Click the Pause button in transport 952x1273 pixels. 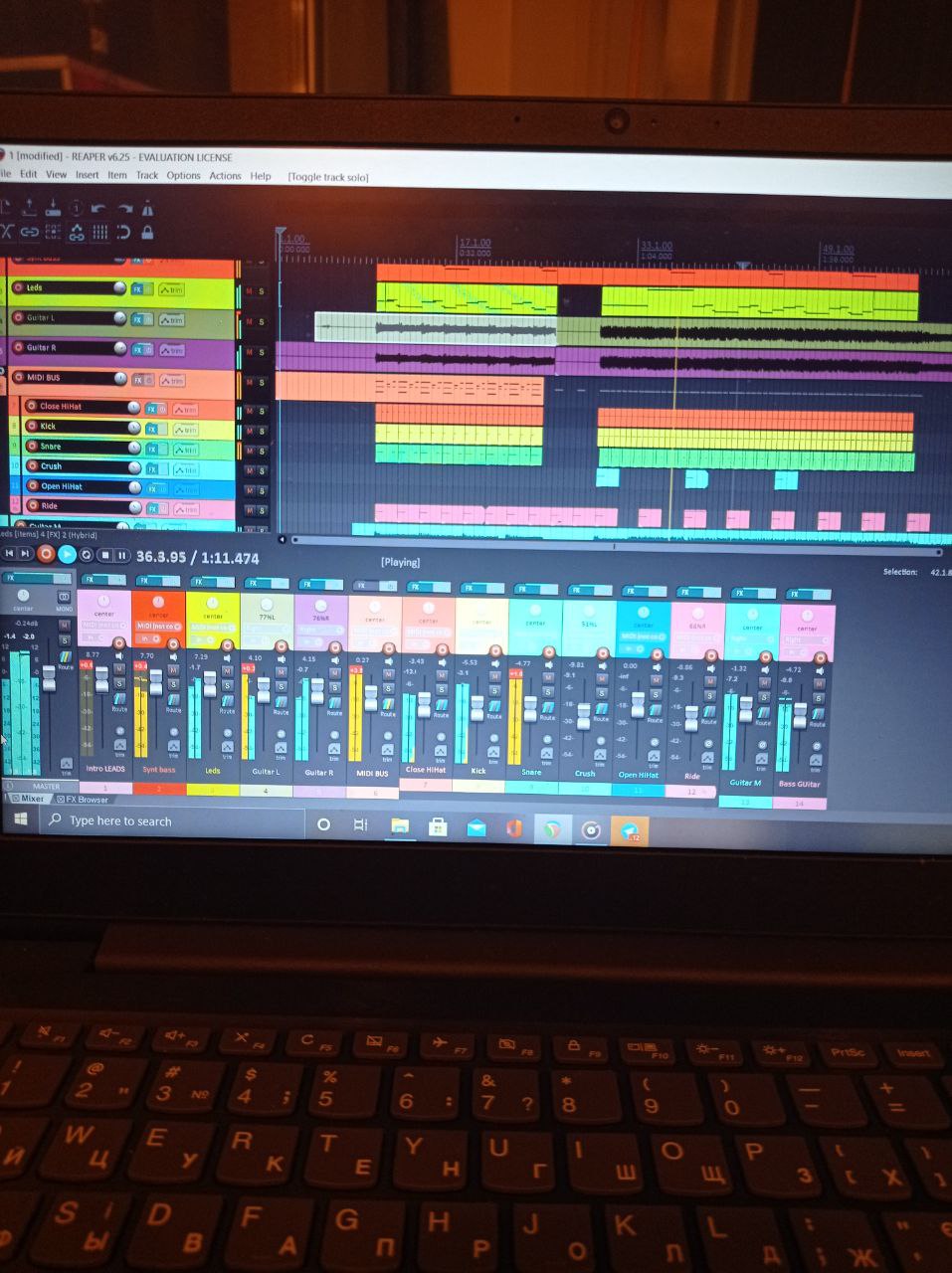point(121,556)
